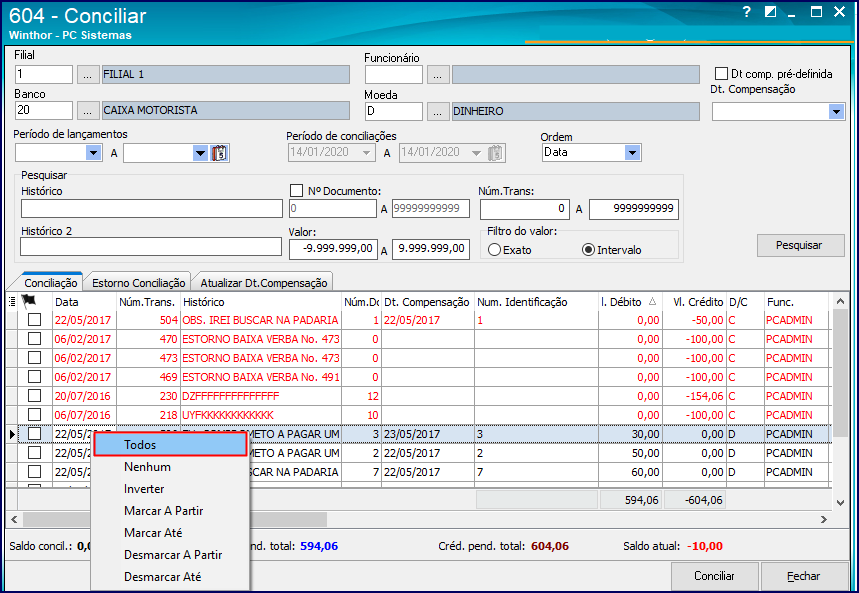Click Filial code input field
This screenshot has height=593, width=859.
click(x=44, y=75)
